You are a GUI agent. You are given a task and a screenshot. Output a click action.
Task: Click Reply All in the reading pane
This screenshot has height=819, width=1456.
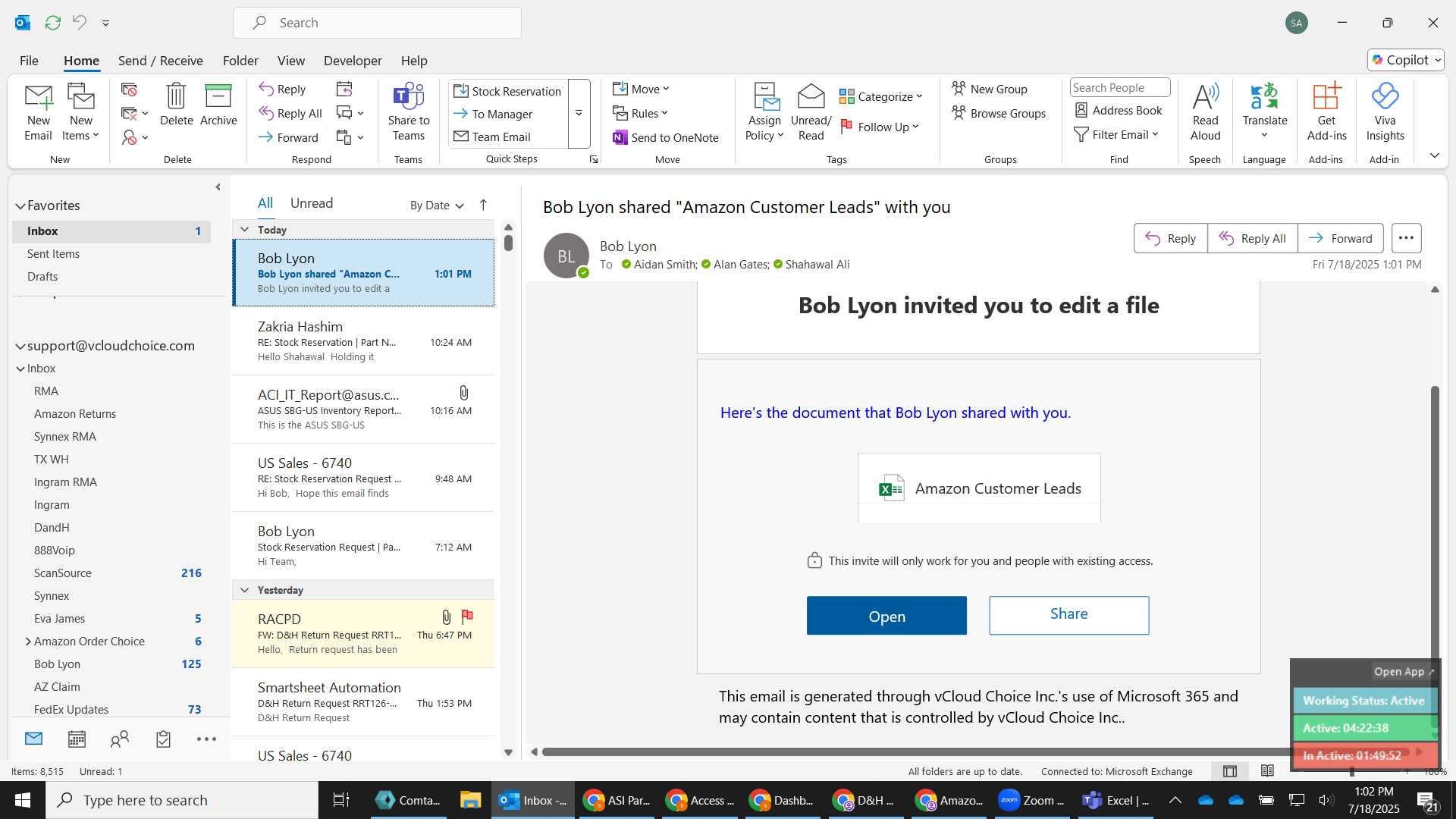coord(1252,238)
